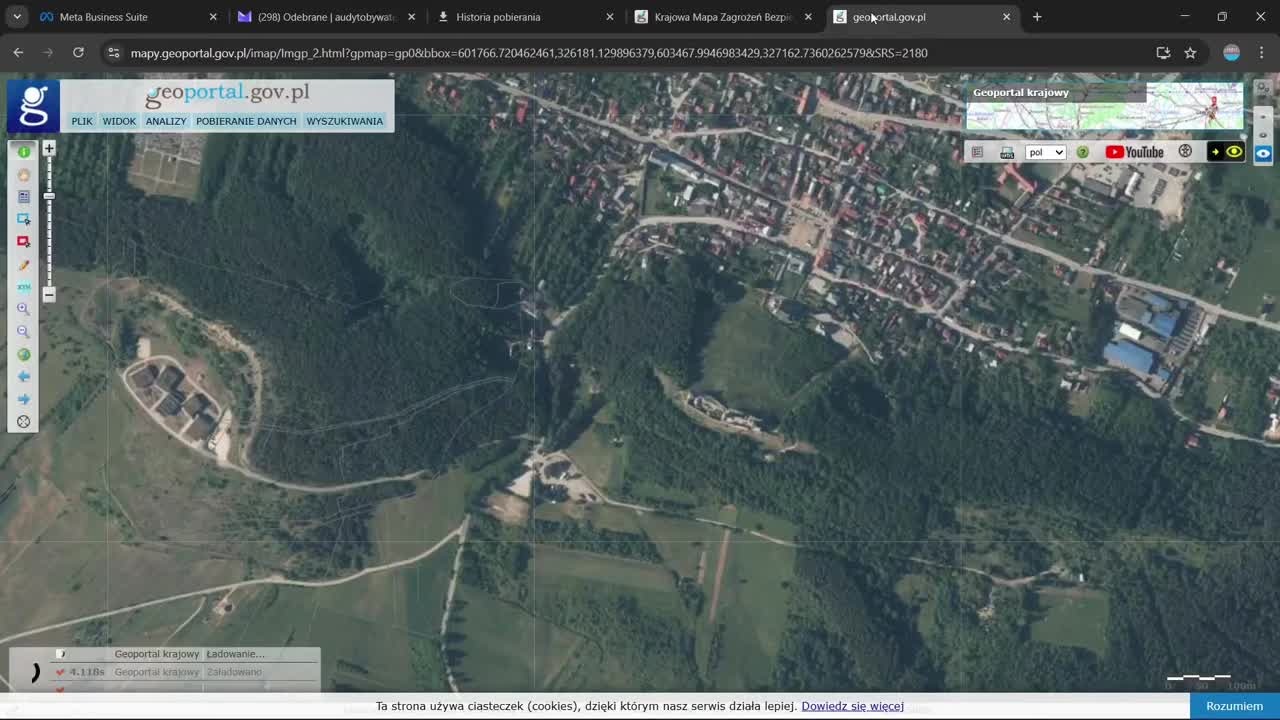Toggle the blue eye visibility button
Viewport: 1280px width, 720px height.
pyautogui.click(x=1263, y=154)
